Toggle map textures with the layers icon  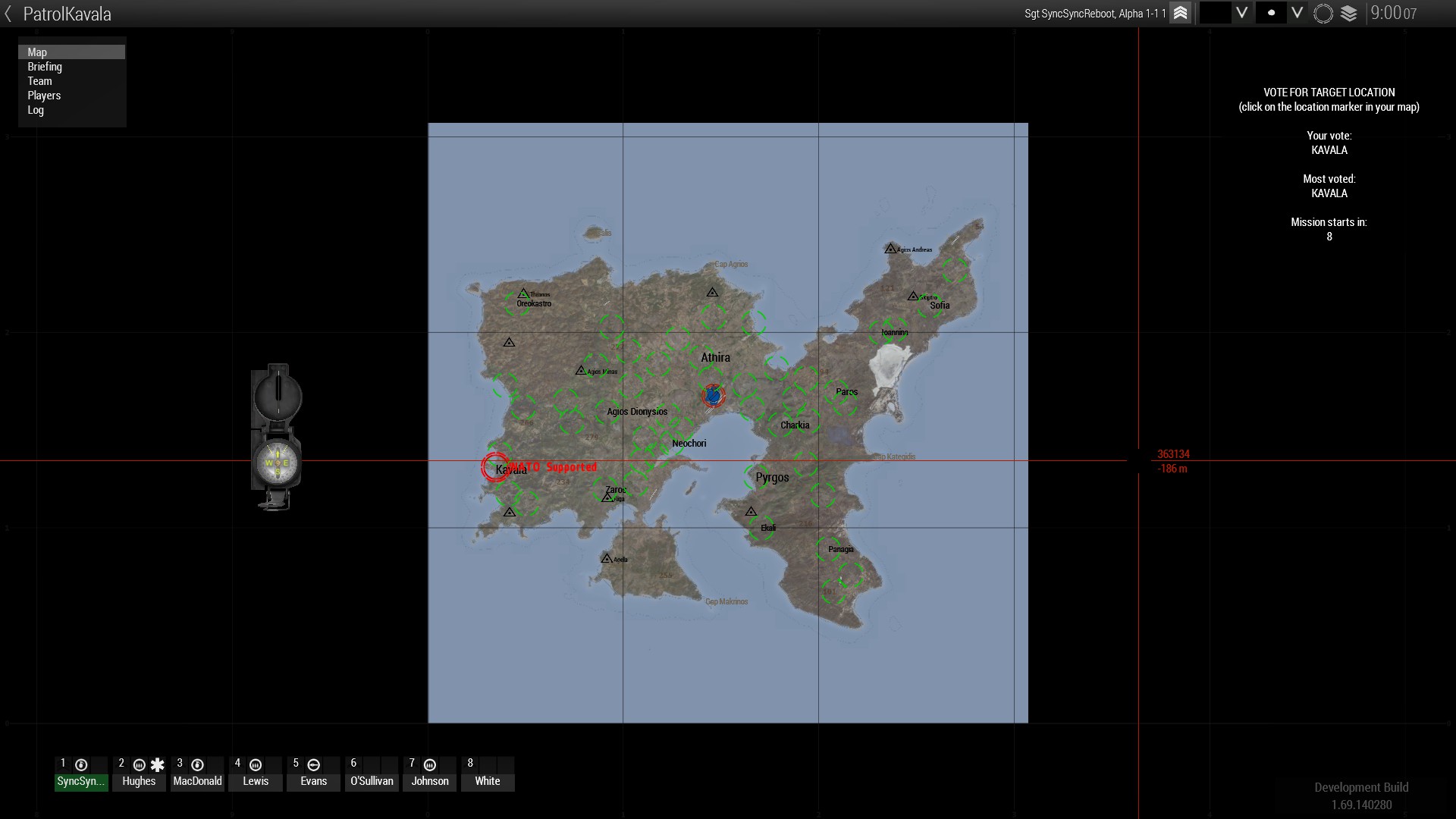tap(1349, 14)
